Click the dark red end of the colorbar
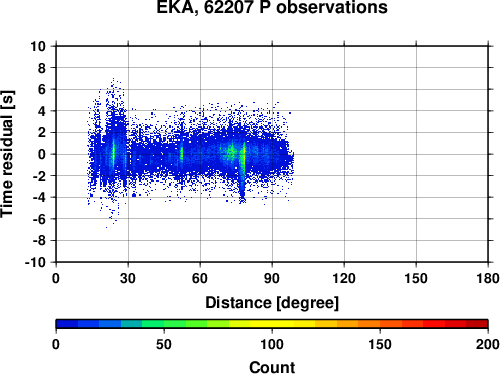The image size is (500, 374). click(477, 324)
